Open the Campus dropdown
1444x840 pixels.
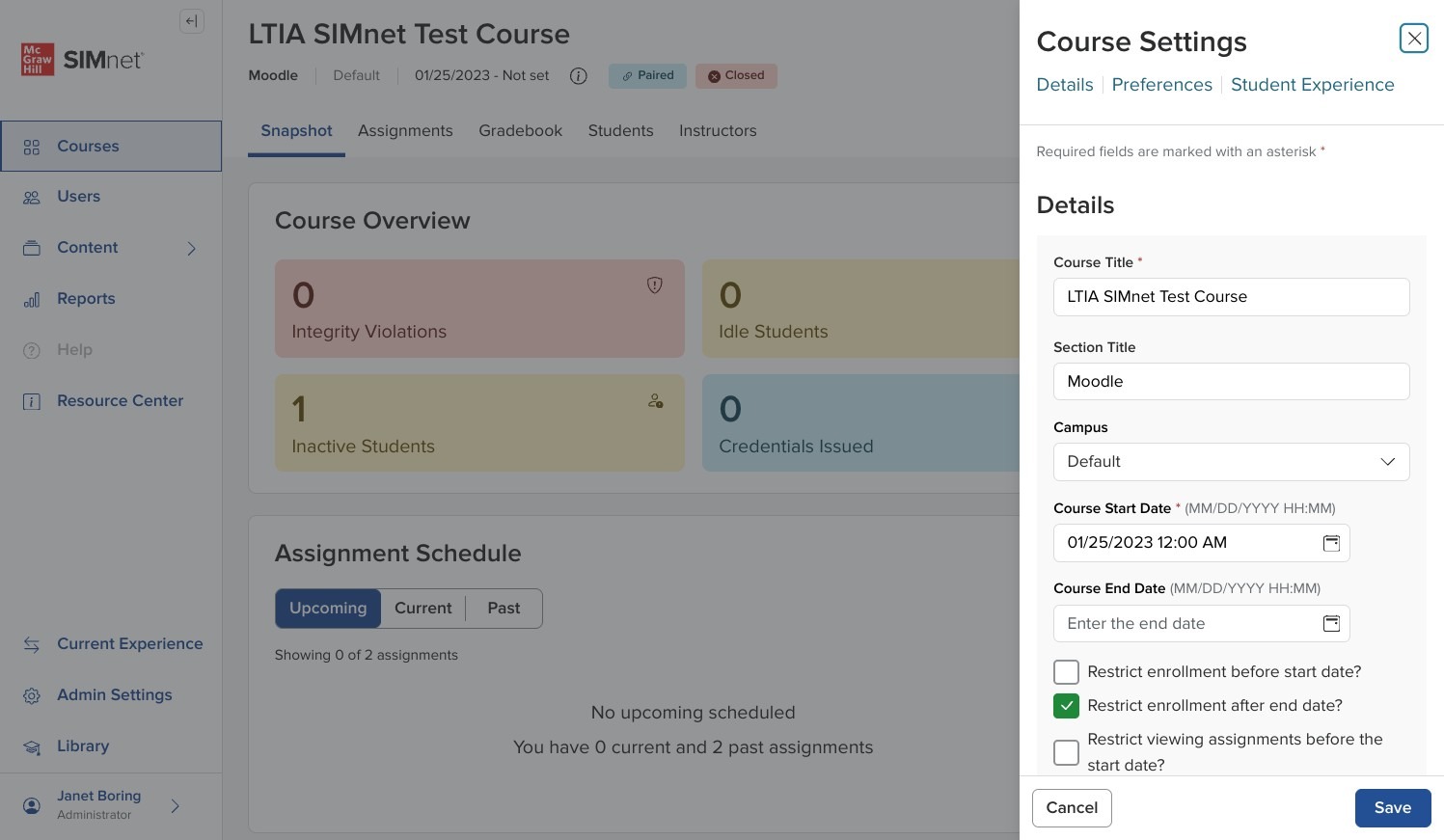pyautogui.click(x=1231, y=462)
